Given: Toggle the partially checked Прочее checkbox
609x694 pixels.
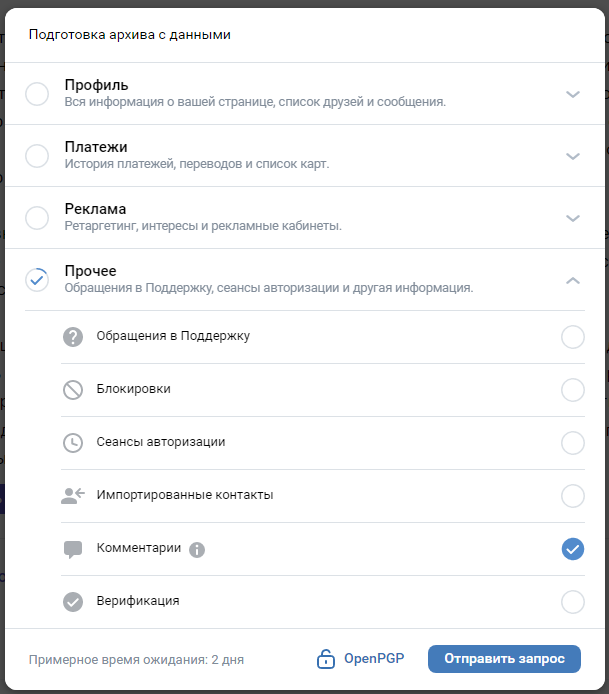Looking at the screenshot, I should pos(37,280).
